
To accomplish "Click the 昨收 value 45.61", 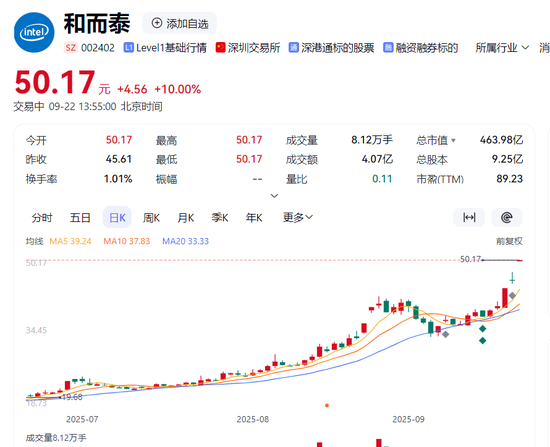I will pyautogui.click(x=119, y=159).
